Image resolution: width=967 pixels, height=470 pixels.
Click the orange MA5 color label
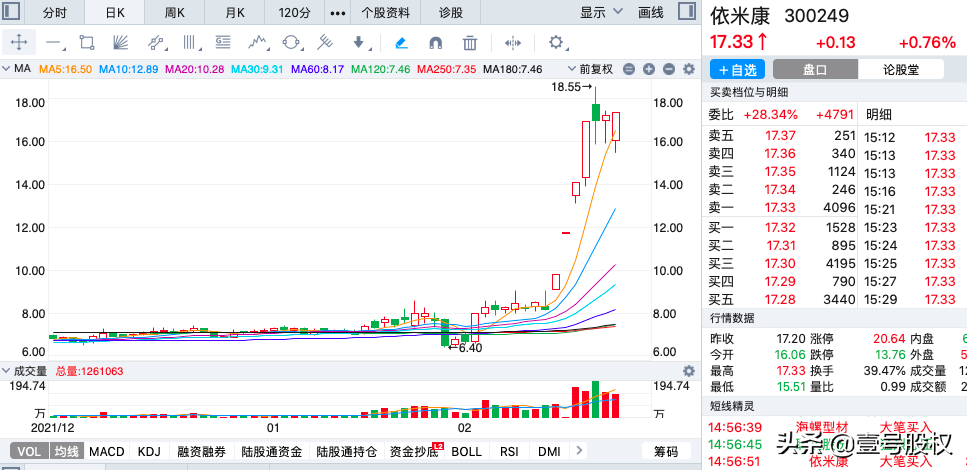67,69
